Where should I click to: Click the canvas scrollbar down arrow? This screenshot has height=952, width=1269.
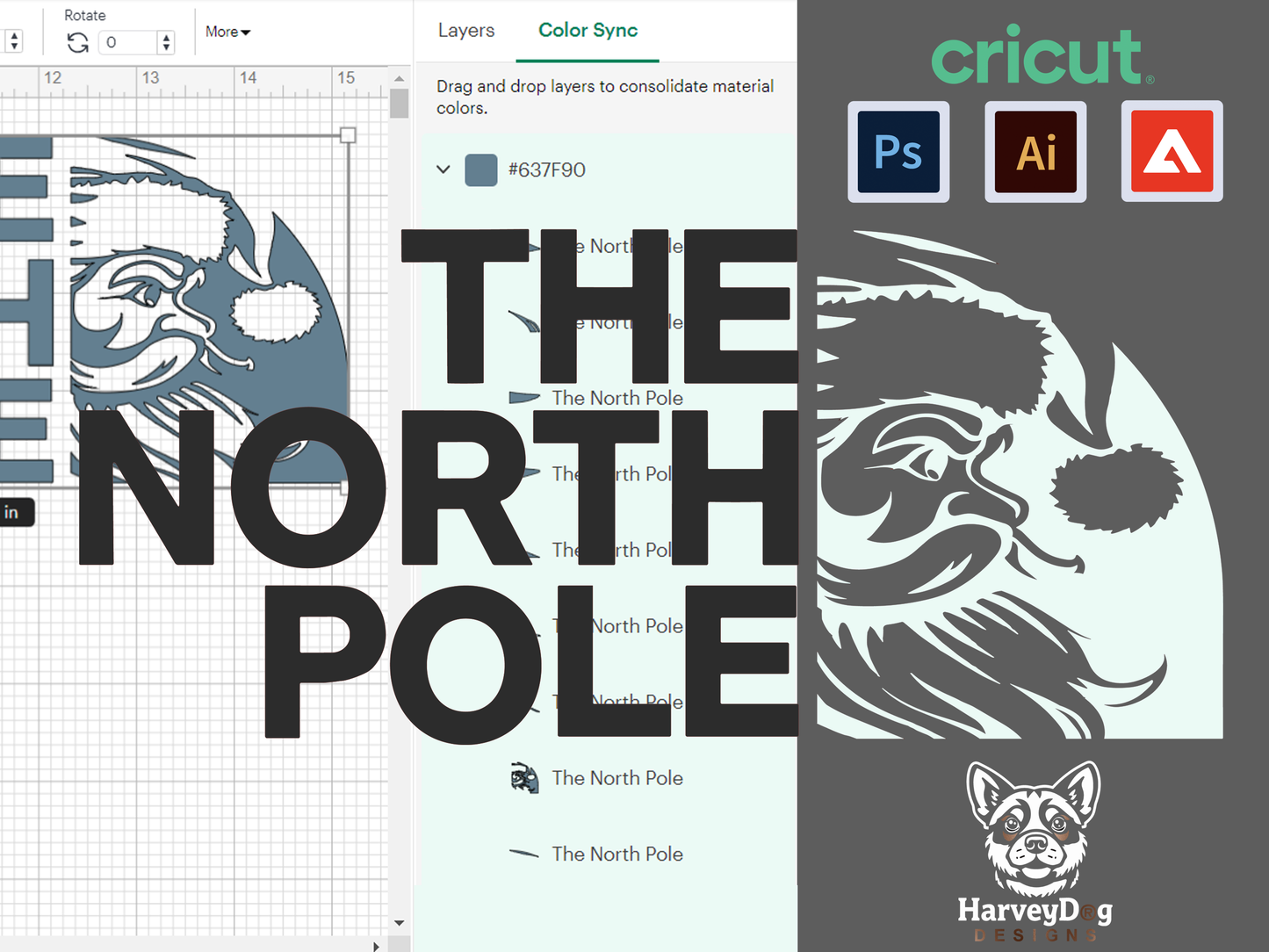coord(400,923)
